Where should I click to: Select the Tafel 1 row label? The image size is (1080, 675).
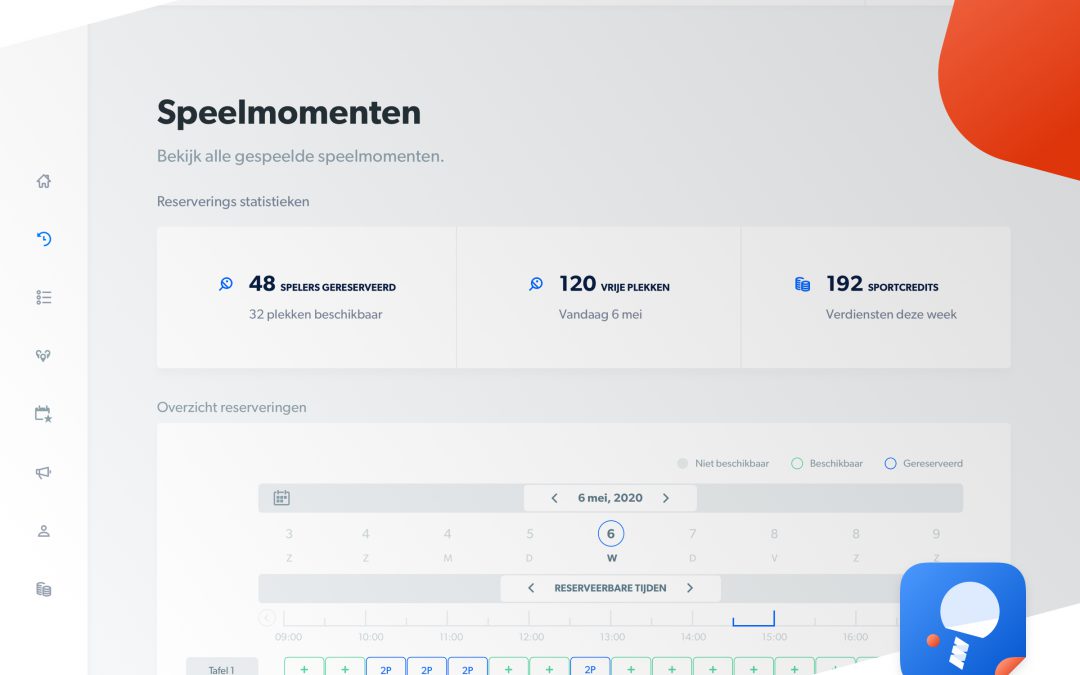pyautogui.click(x=222, y=668)
